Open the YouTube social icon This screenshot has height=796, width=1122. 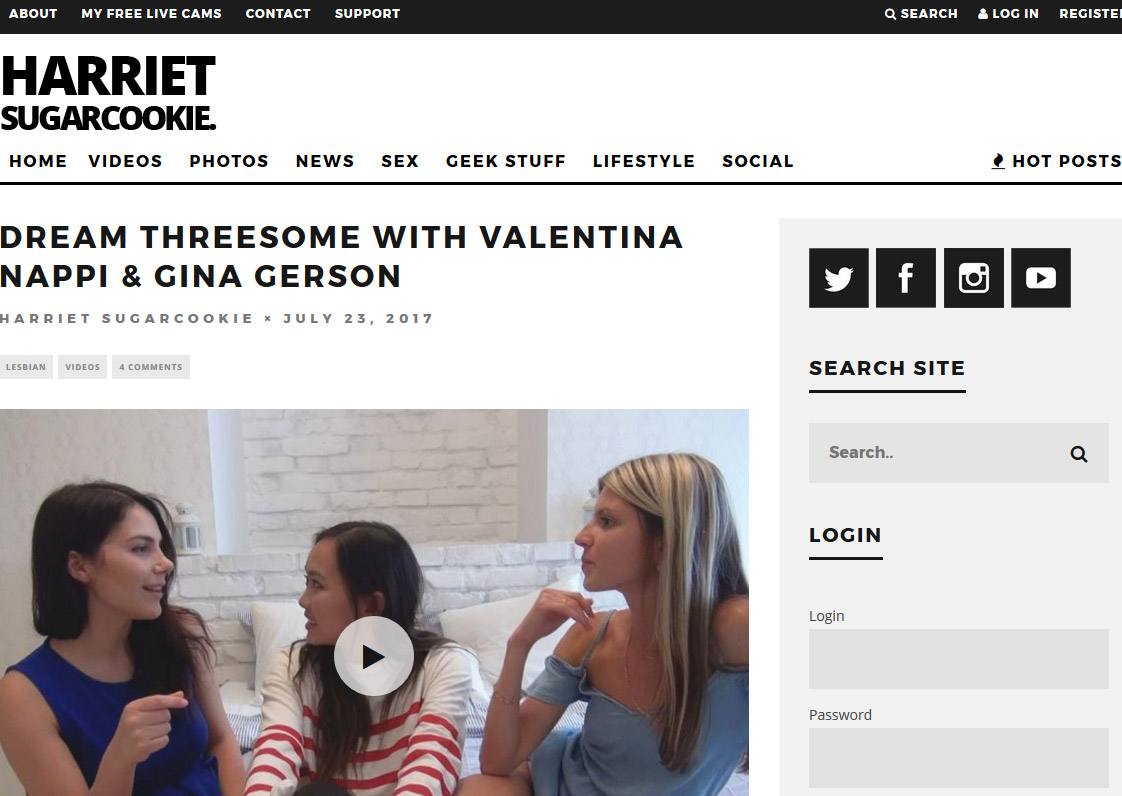tap(1041, 278)
